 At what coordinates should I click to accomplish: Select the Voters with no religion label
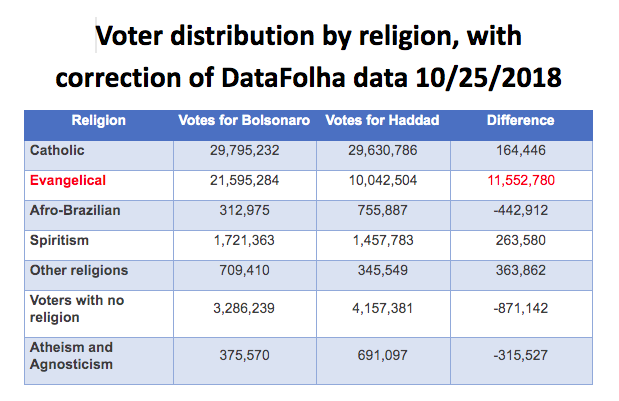(x=73, y=306)
